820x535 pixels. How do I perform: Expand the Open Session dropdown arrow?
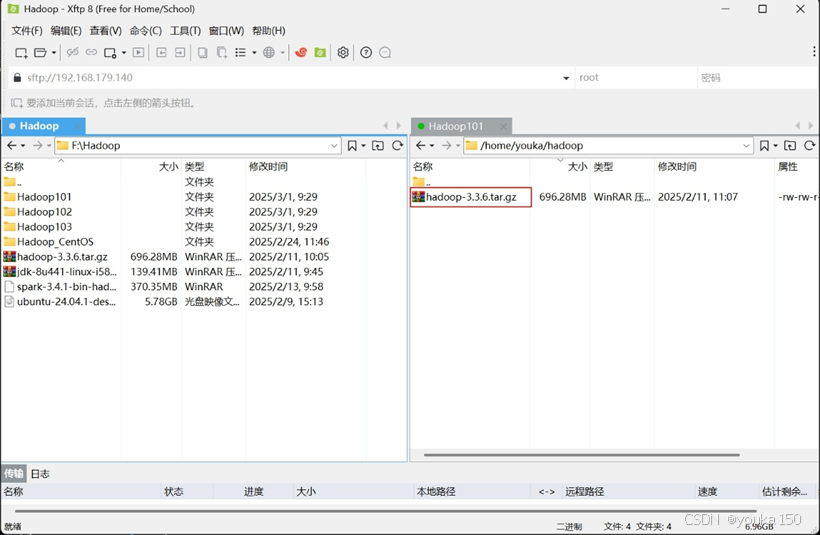point(53,52)
